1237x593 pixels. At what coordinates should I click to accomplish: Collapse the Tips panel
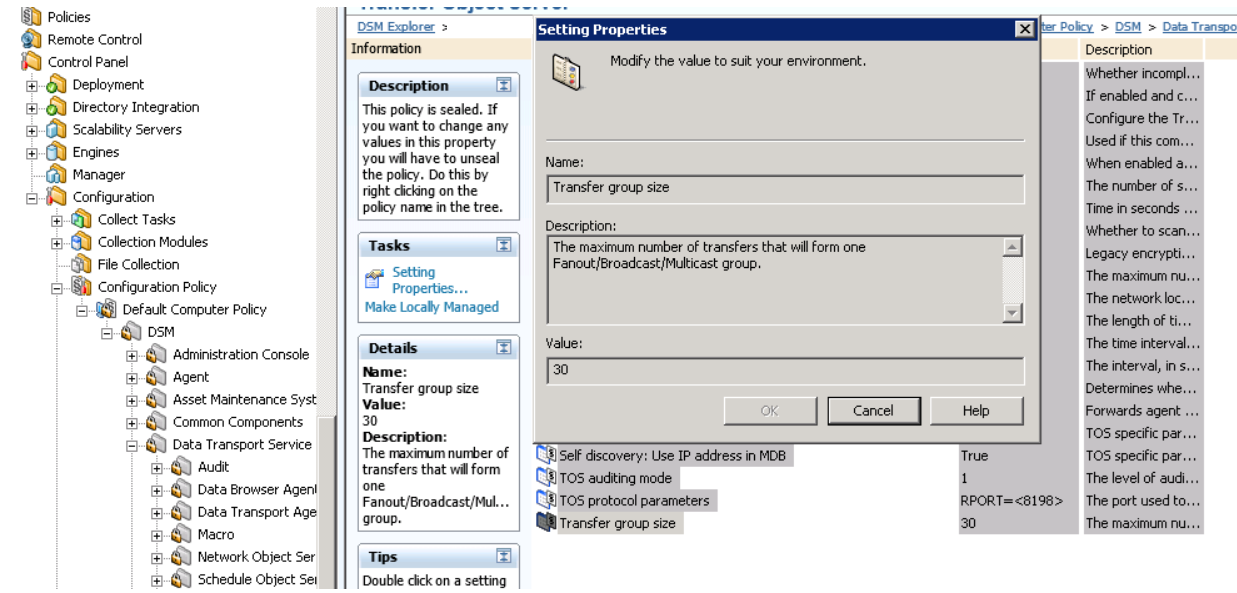coord(503,557)
